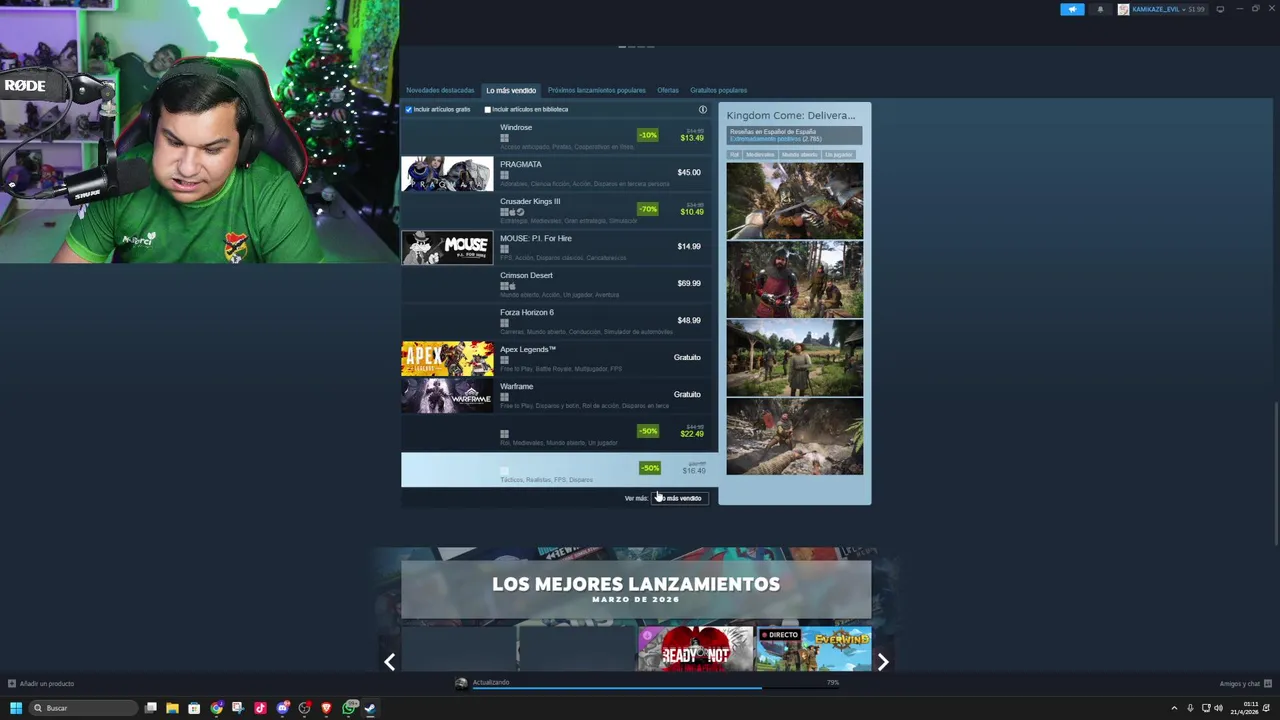
Task: Open Big Picture mode monitor icon
Action: click(x=1220, y=9)
